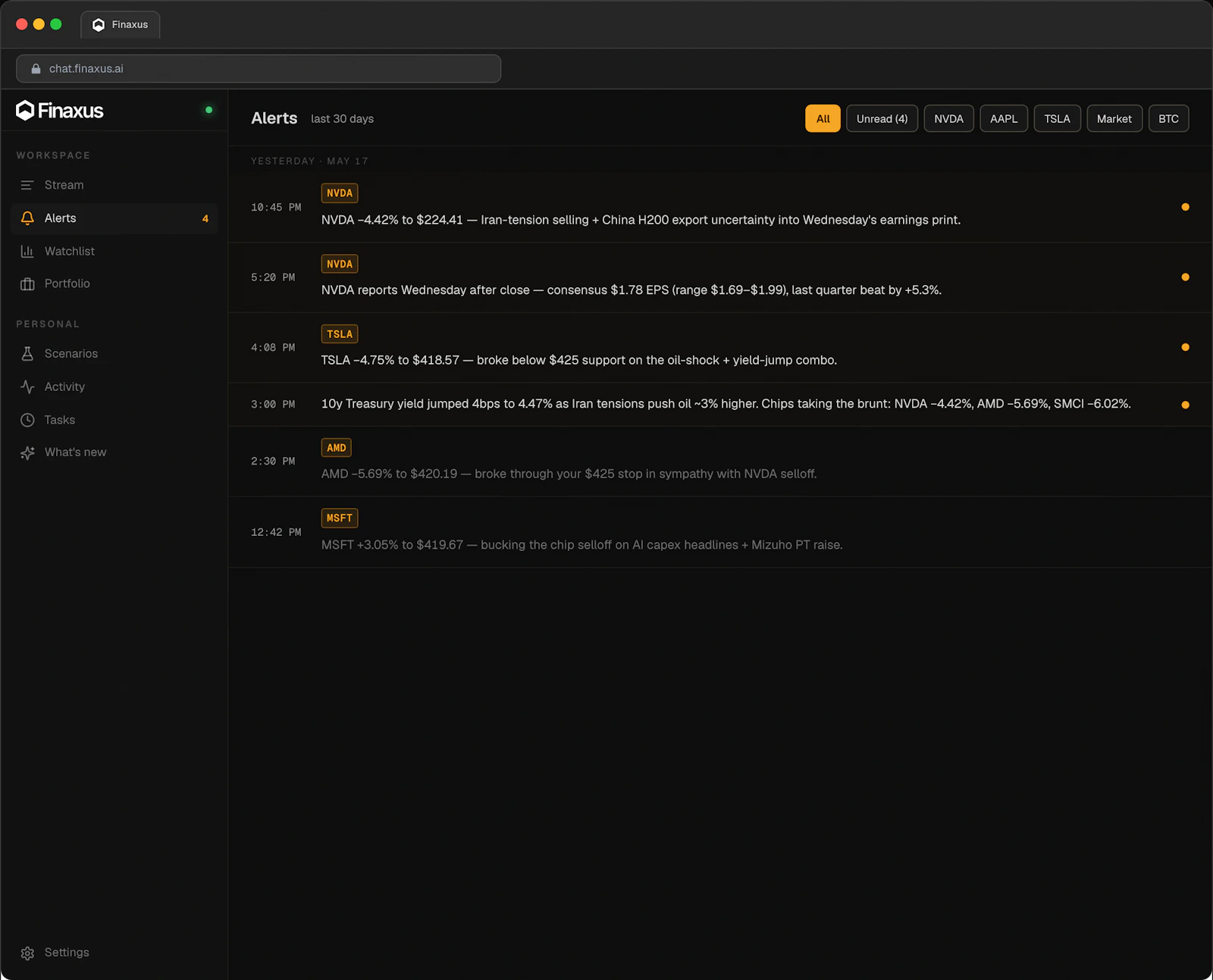Click TSLA tag on 4:08 PM alert
This screenshot has height=980, width=1213.
340,334
